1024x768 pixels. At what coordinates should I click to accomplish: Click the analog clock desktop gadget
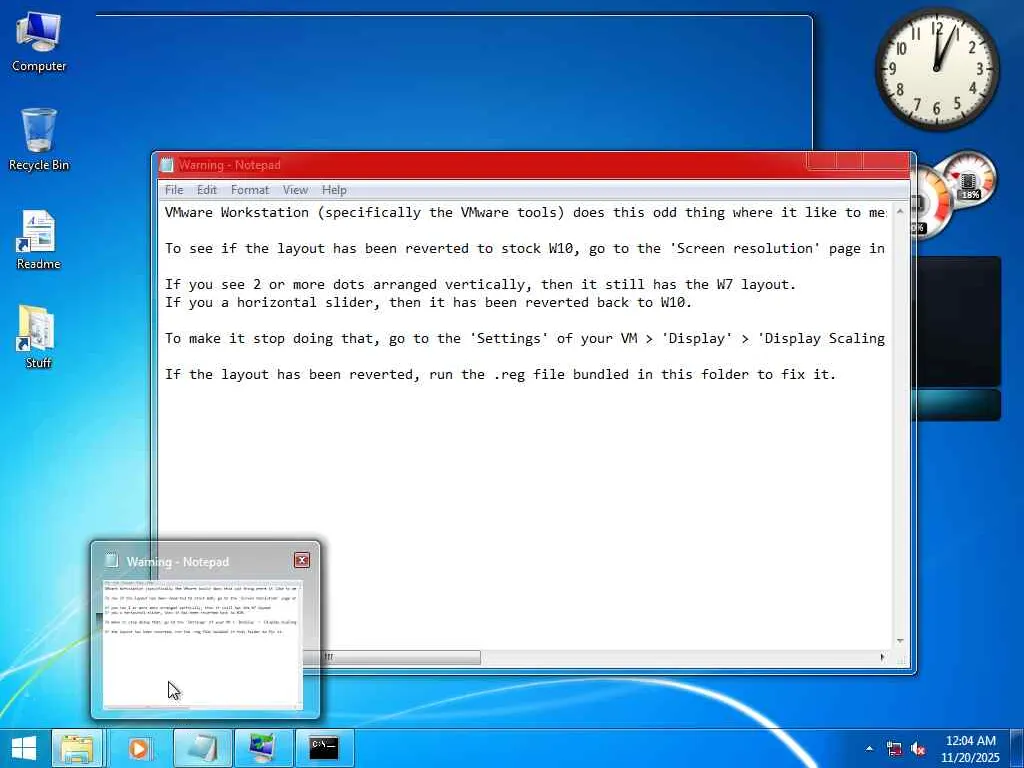[937, 68]
